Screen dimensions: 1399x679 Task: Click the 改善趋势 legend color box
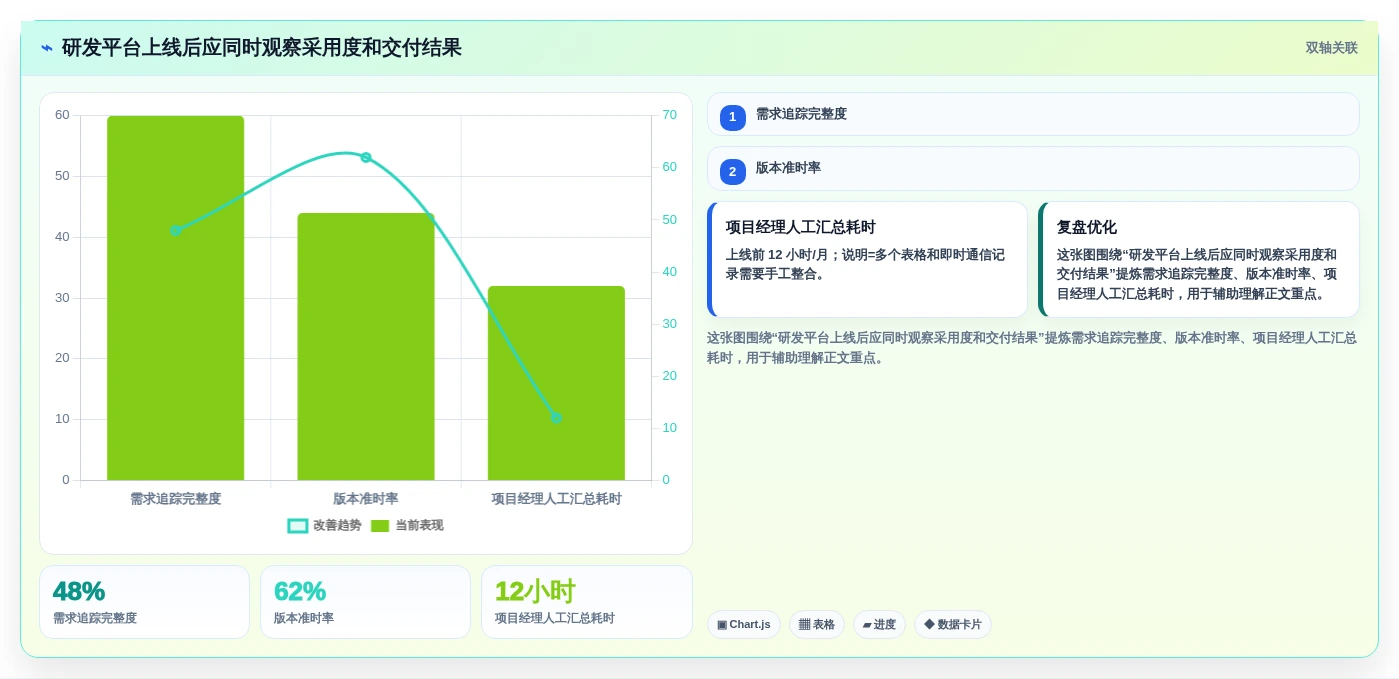tap(298, 526)
